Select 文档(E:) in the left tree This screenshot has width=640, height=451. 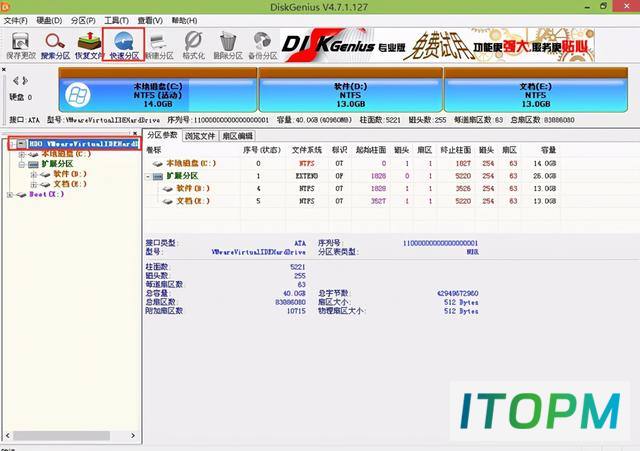tap(70, 184)
